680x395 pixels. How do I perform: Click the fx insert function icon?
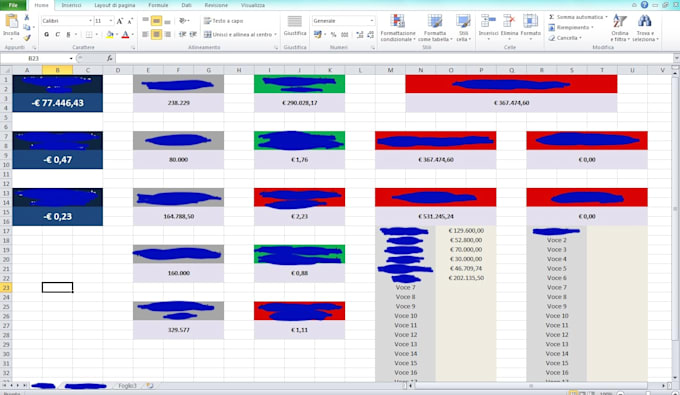(x=109, y=58)
